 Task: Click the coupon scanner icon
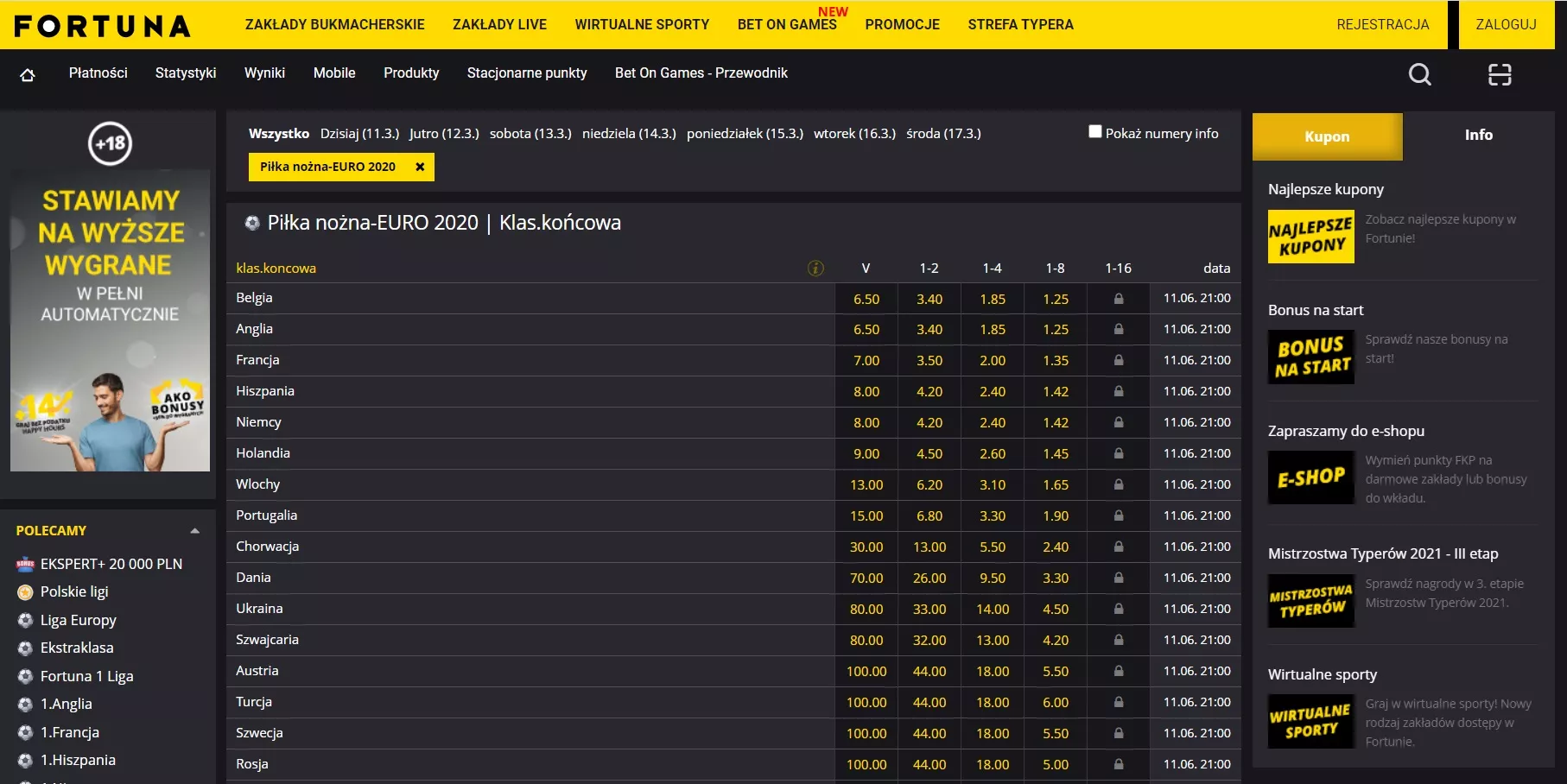tap(1500, 74)
